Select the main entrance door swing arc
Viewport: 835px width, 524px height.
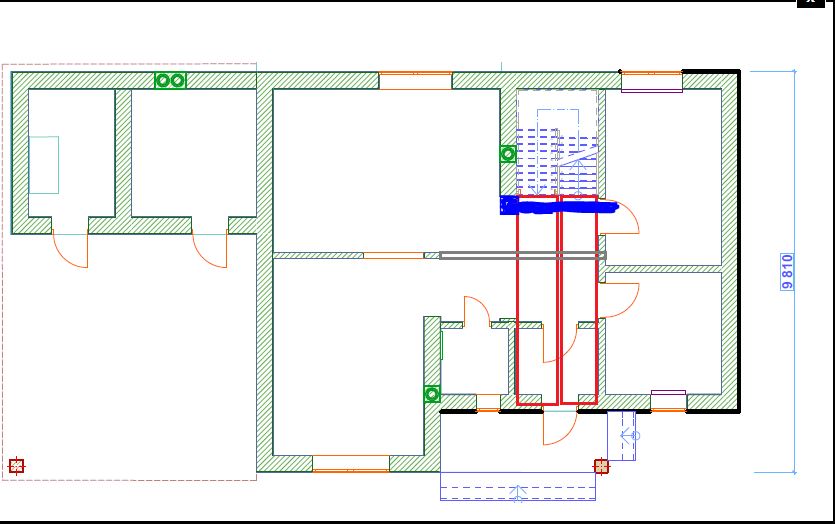click(560, 428)
